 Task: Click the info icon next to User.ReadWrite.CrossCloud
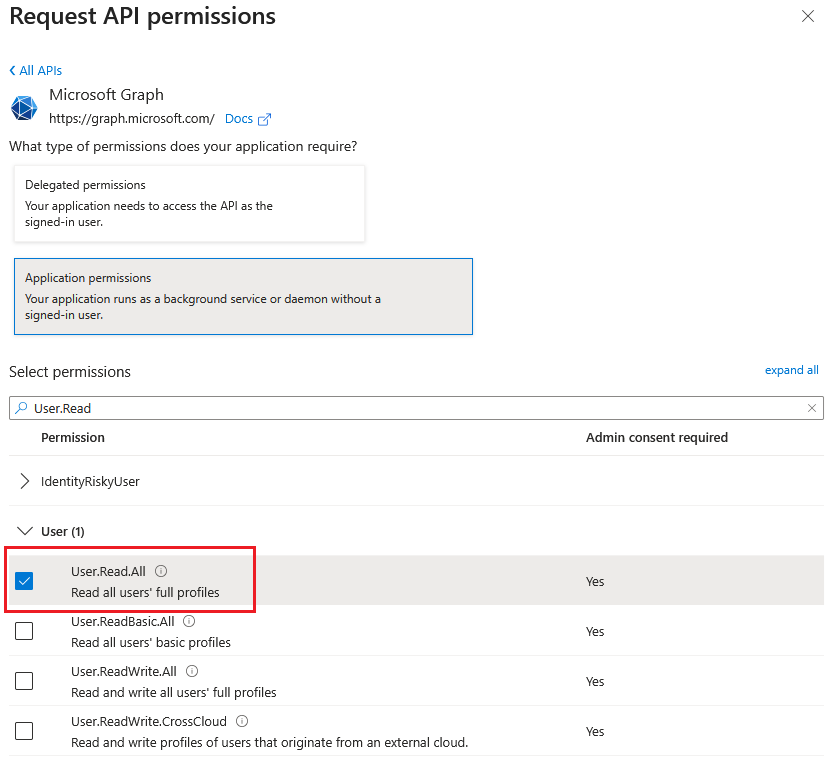242,721
